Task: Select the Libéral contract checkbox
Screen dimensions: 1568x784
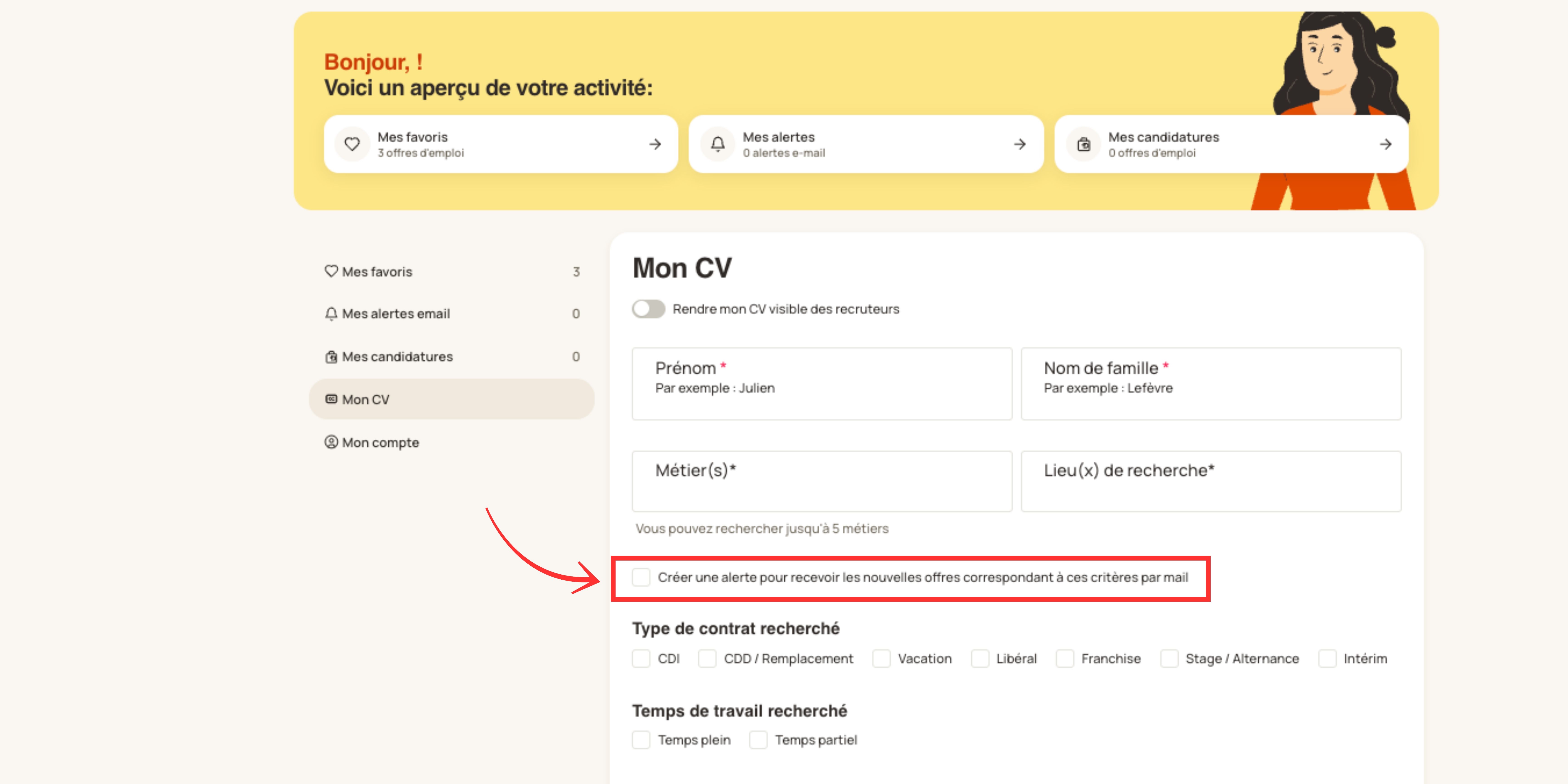Action: pyautogui.click(x=980, y=659)
